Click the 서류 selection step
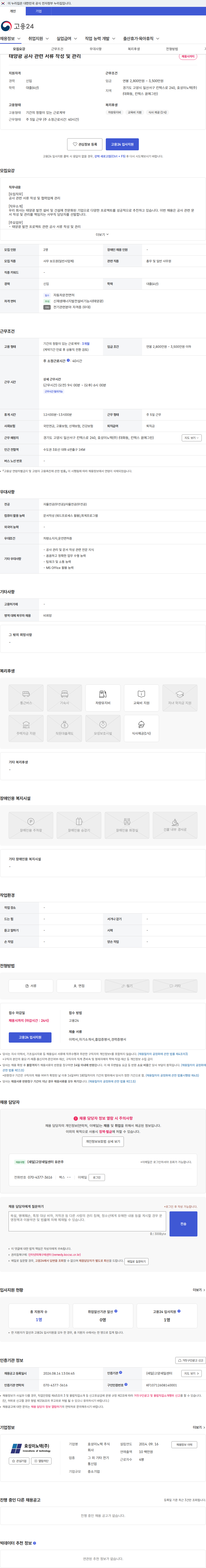Image resolution: width=206 pixels, height=1568 pixels. click(31, 986)
